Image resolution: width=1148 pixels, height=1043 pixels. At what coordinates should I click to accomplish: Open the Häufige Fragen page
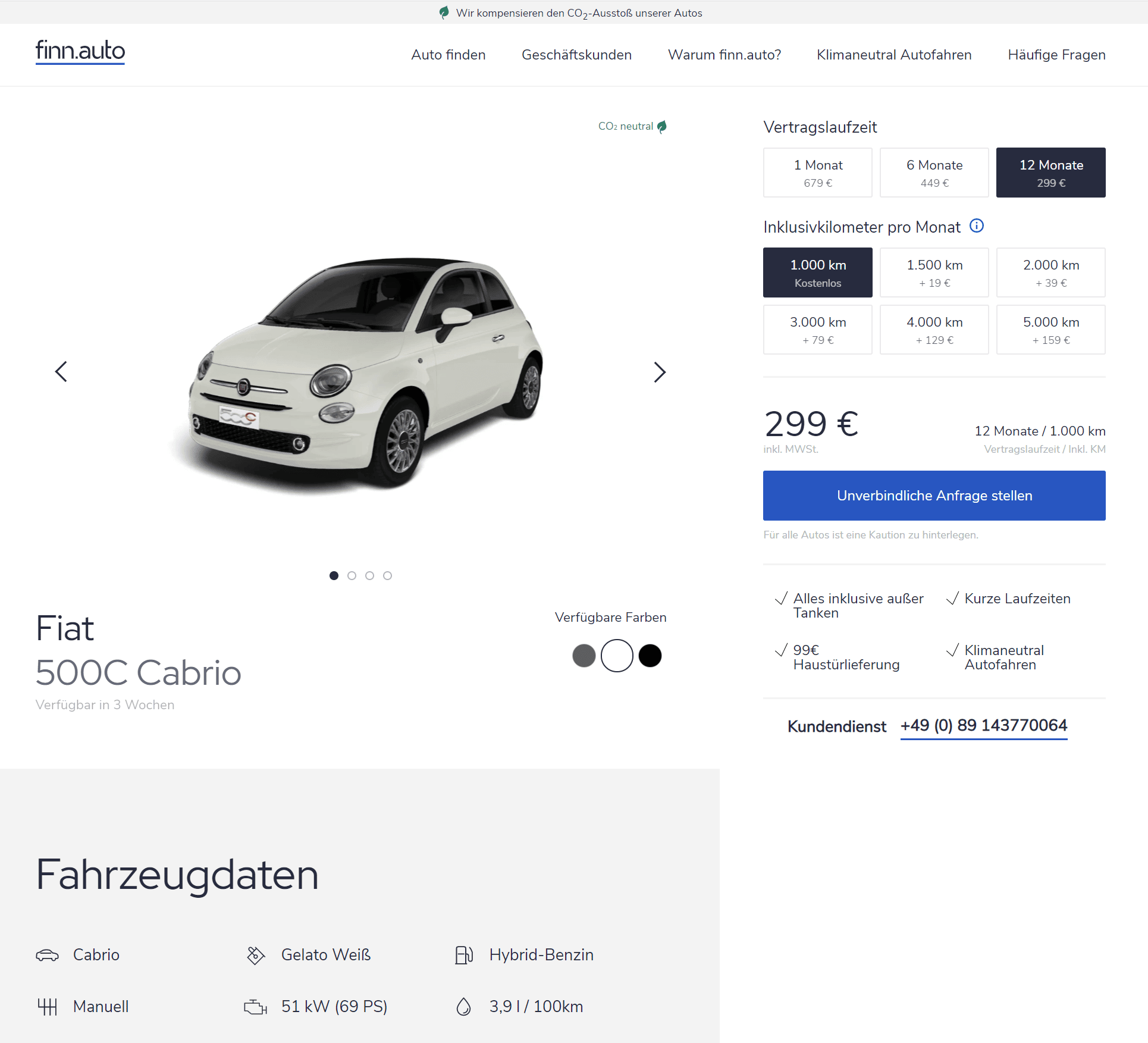coord(1057,55)
